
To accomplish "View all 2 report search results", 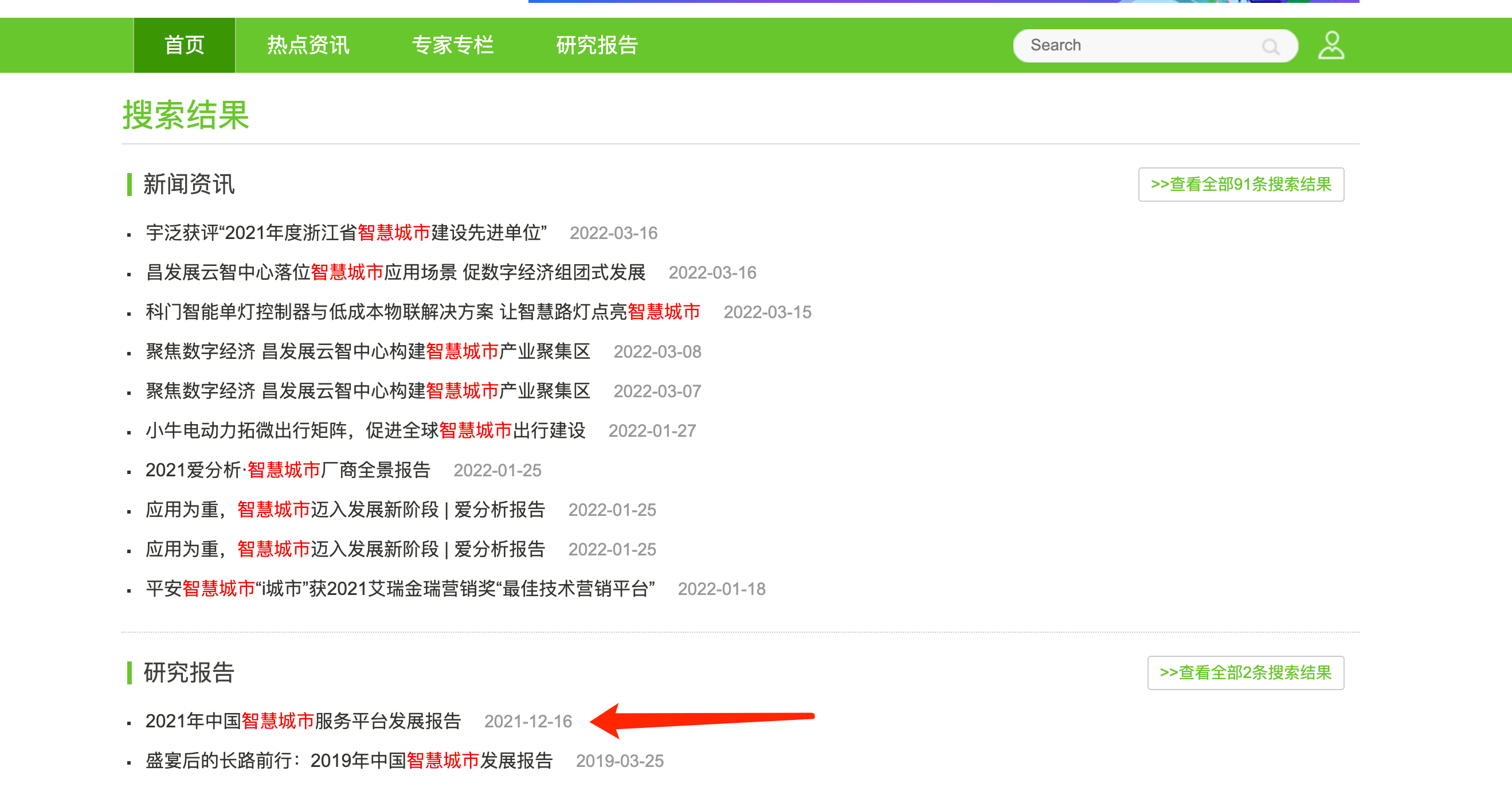I will [1245, 672].
